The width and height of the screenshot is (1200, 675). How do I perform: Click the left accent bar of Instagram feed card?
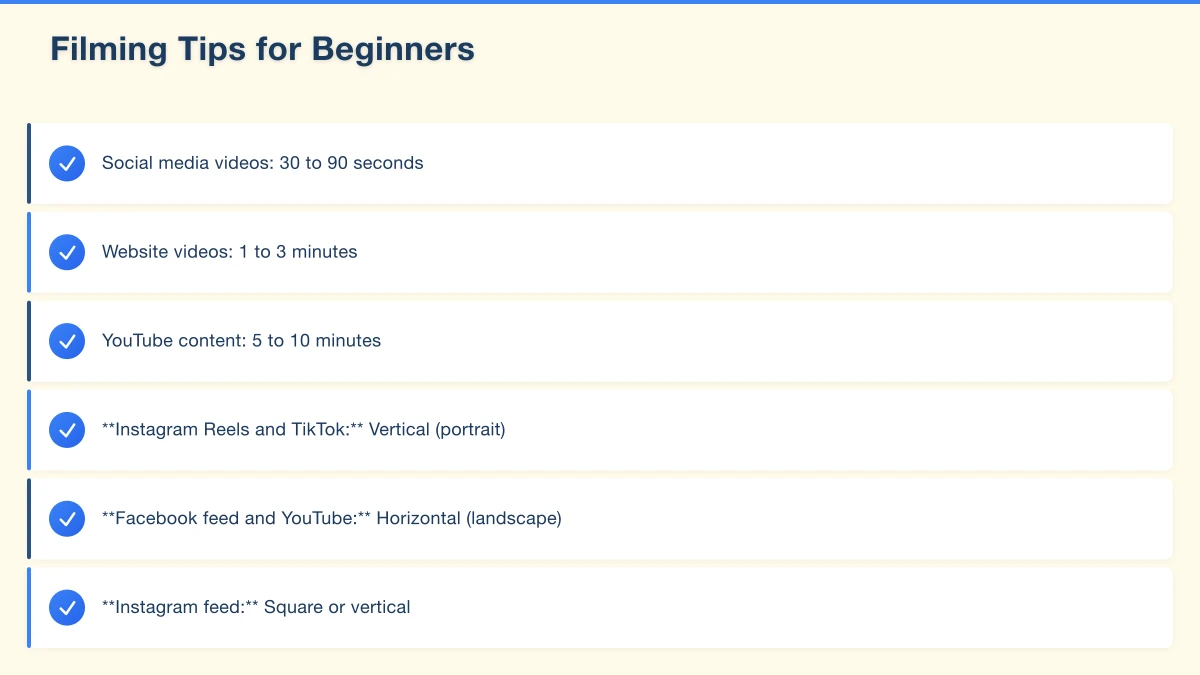pyautogui.click(x=29, y=607)
